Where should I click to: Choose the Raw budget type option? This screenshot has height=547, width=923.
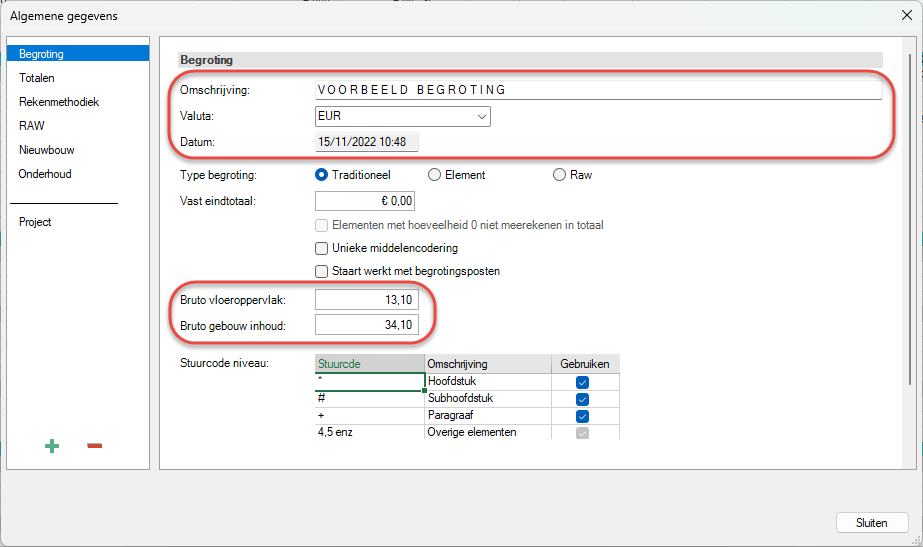coord(560,175)
